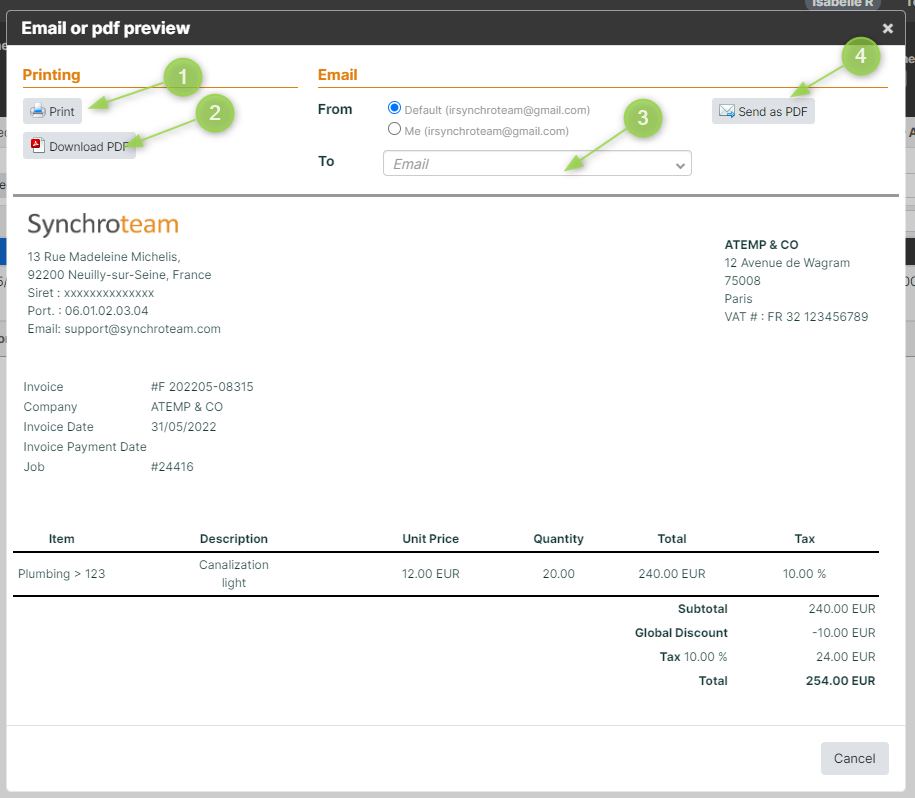Click the 13 Rue Madeleine Michelis address line
Screen dimensions: 915x798
(104, 257)
